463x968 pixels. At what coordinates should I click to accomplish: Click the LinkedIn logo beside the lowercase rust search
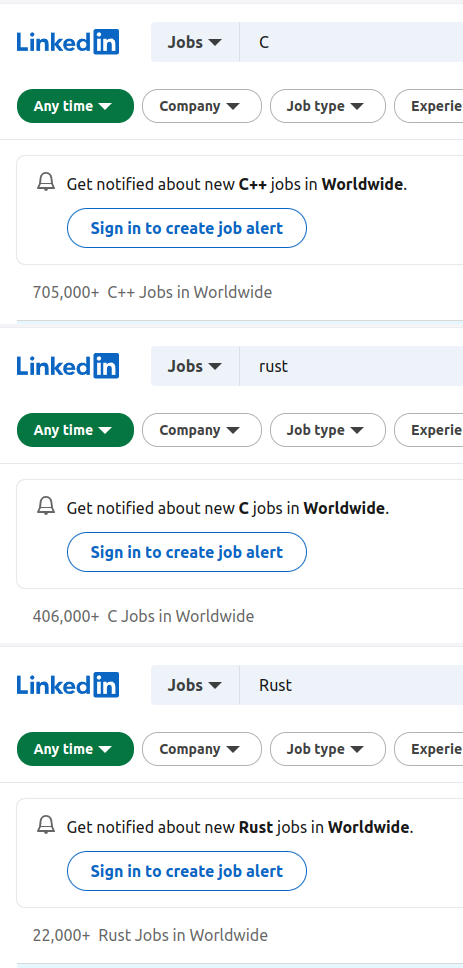(68, 366)
